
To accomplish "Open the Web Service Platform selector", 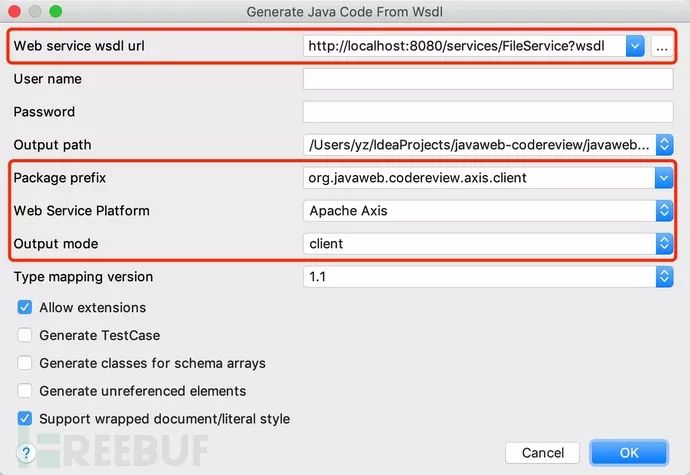I will (664, 211).
